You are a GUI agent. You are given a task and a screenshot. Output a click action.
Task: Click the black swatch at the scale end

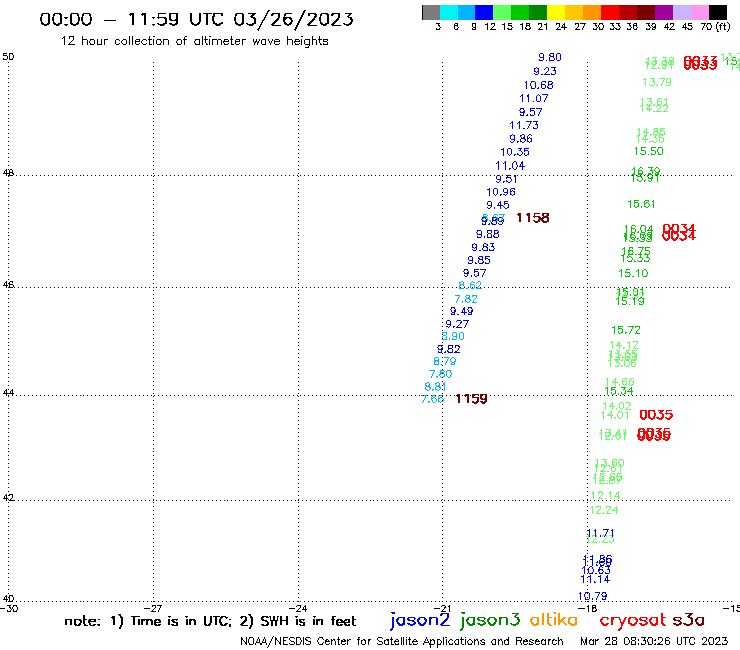(717, 12)
